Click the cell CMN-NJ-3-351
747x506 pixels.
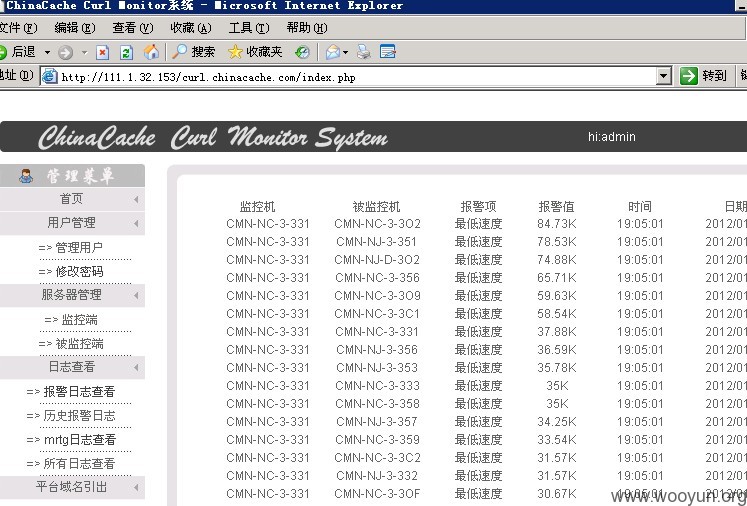pyautogui.click(x=376, y=242)
